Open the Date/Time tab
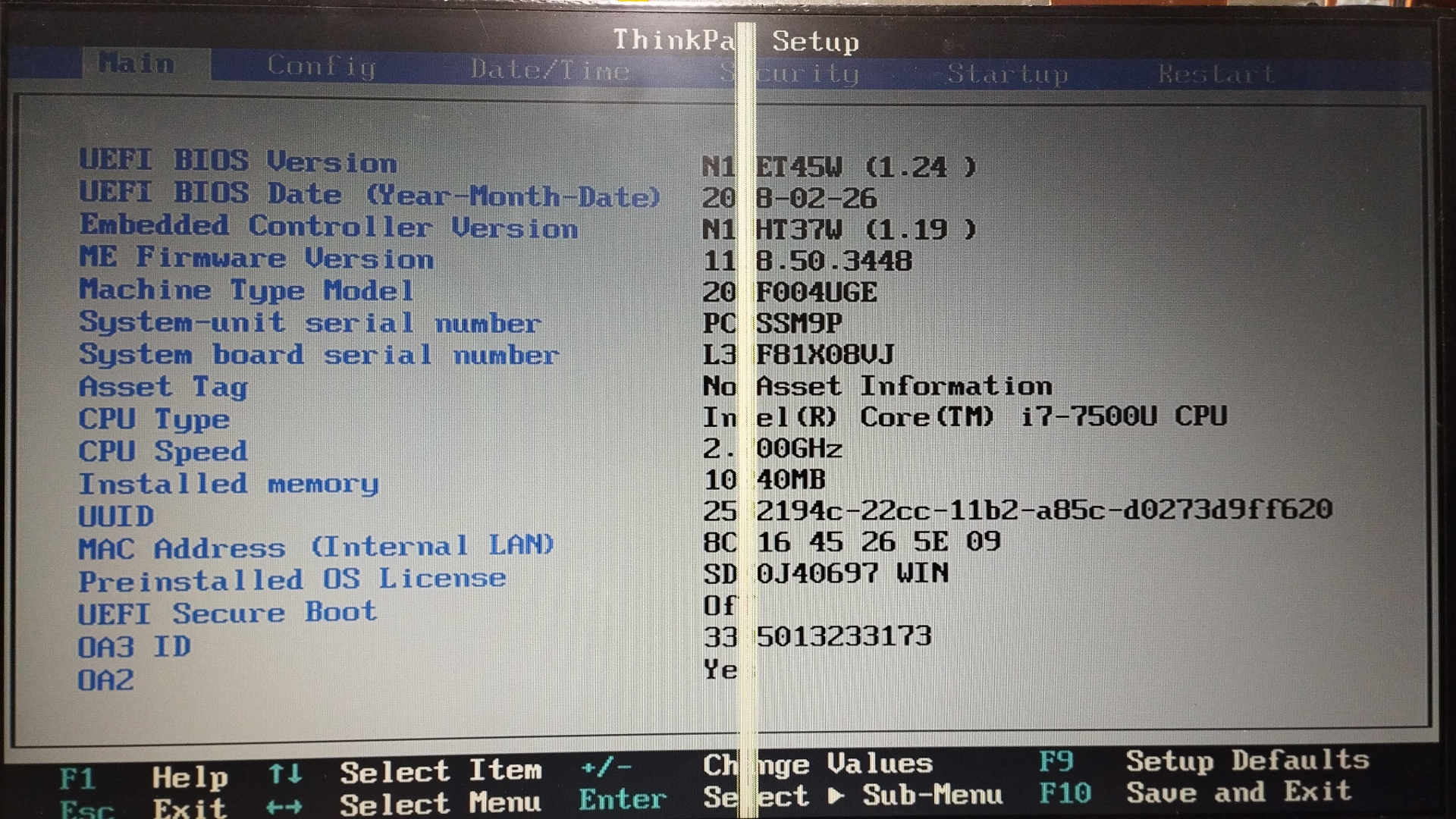This screenshot has width=1456, height=819. click(550, 71)
